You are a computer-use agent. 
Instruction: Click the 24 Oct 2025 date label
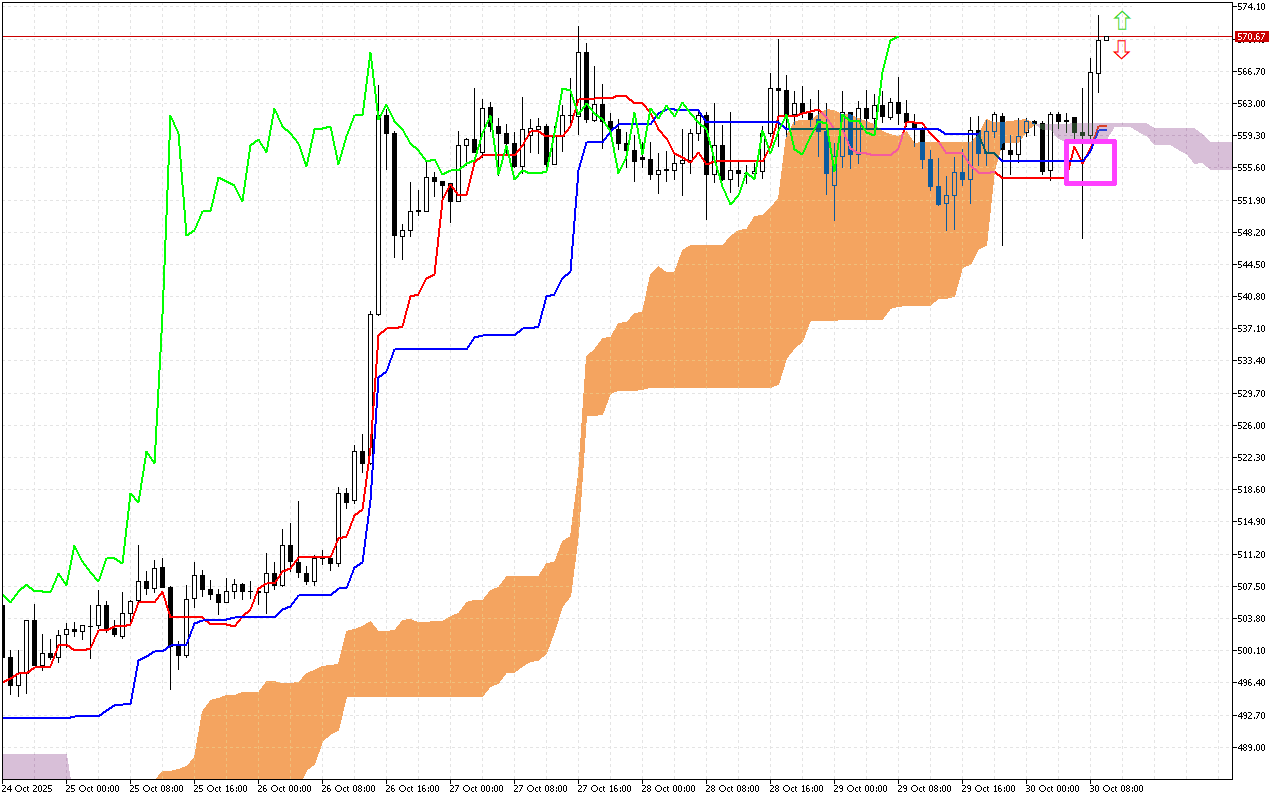(27, 789)
